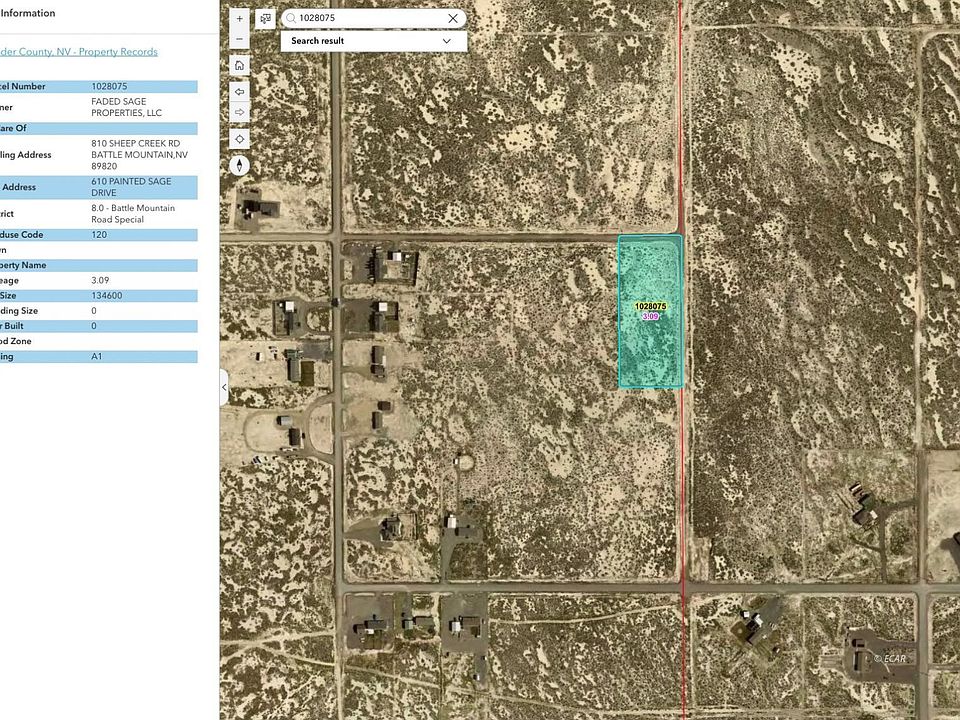Find my location on the map
Viewport: 960px width, 720px height.
(x=239, y=139)
